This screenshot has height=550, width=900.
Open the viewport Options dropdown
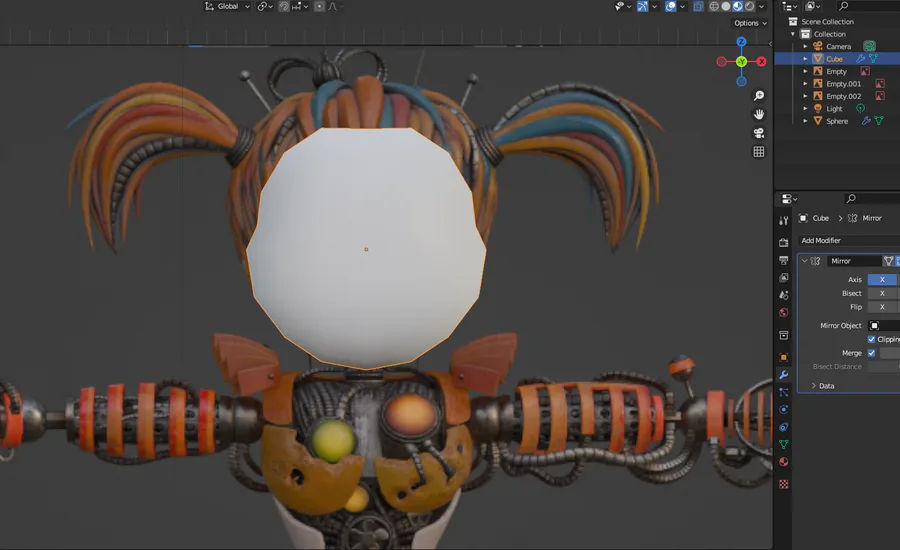click(750, 23)
